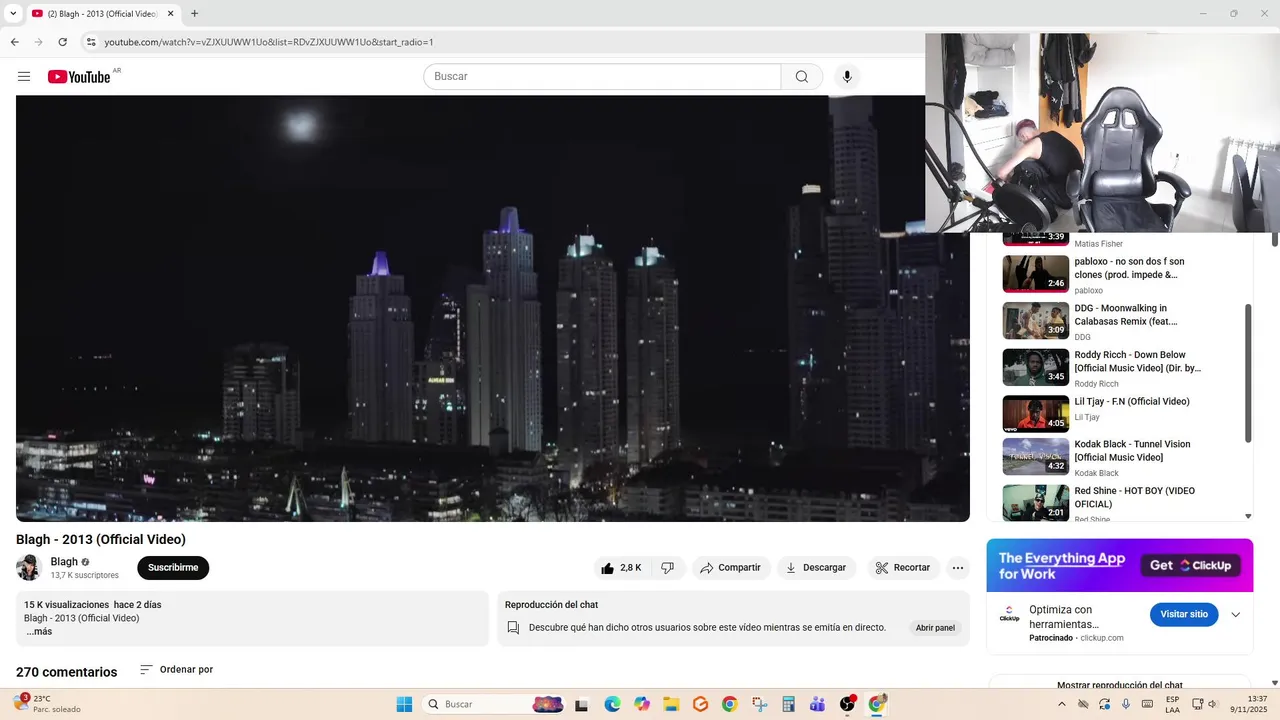Open the Blagh channel name link
Screen dimensions: 1280x720
pyautogui.click(x=64, y=562)
